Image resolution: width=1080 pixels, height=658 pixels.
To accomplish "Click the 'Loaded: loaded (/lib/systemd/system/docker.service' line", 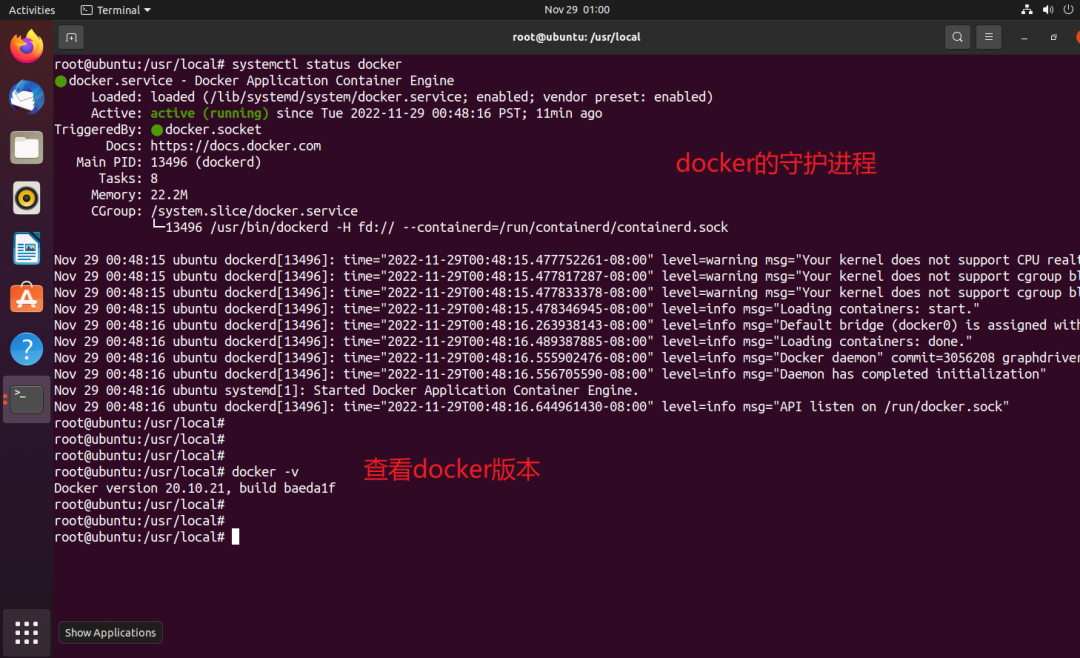I will point(402,97).
